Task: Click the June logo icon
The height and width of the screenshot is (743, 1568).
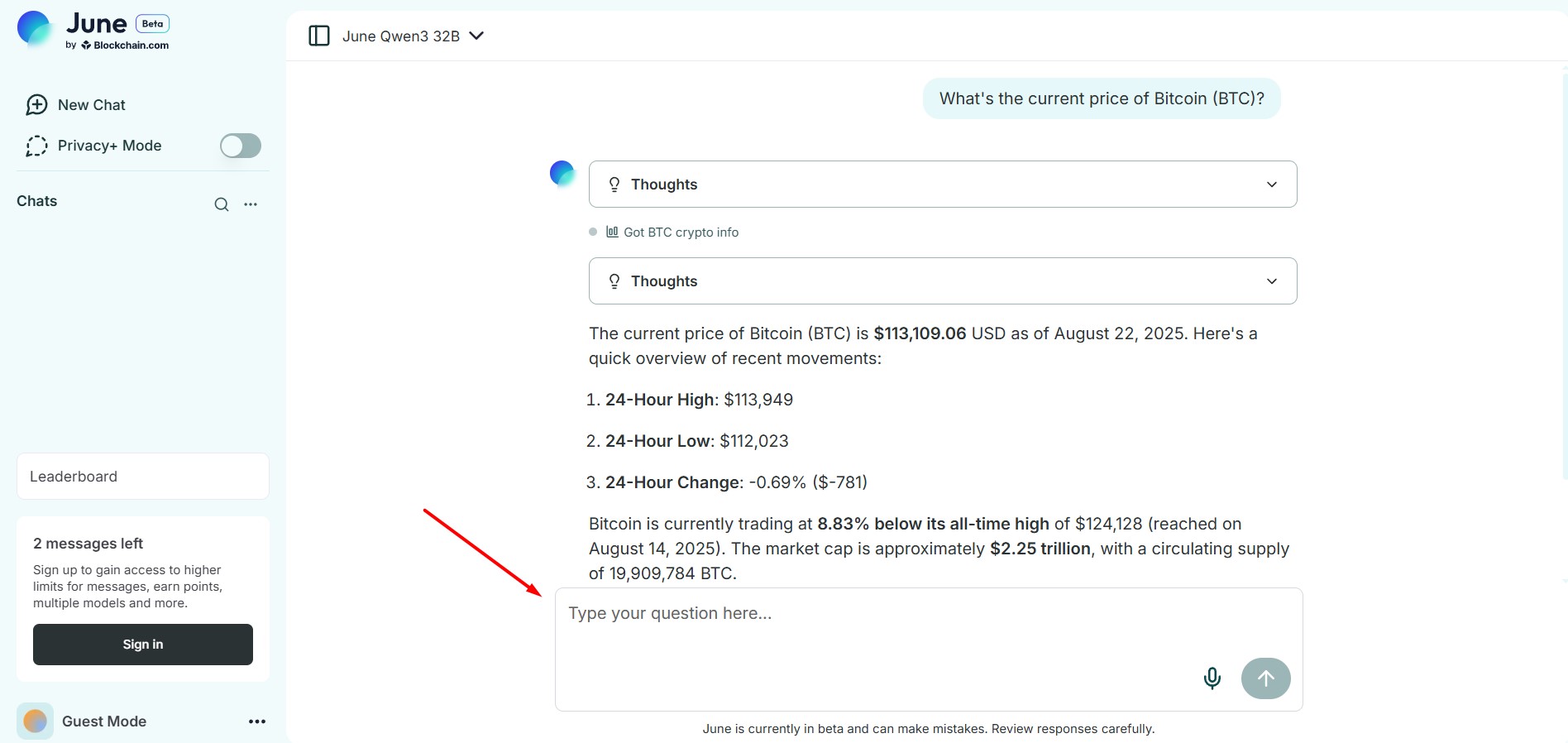Action: click(x=34, y=28)
